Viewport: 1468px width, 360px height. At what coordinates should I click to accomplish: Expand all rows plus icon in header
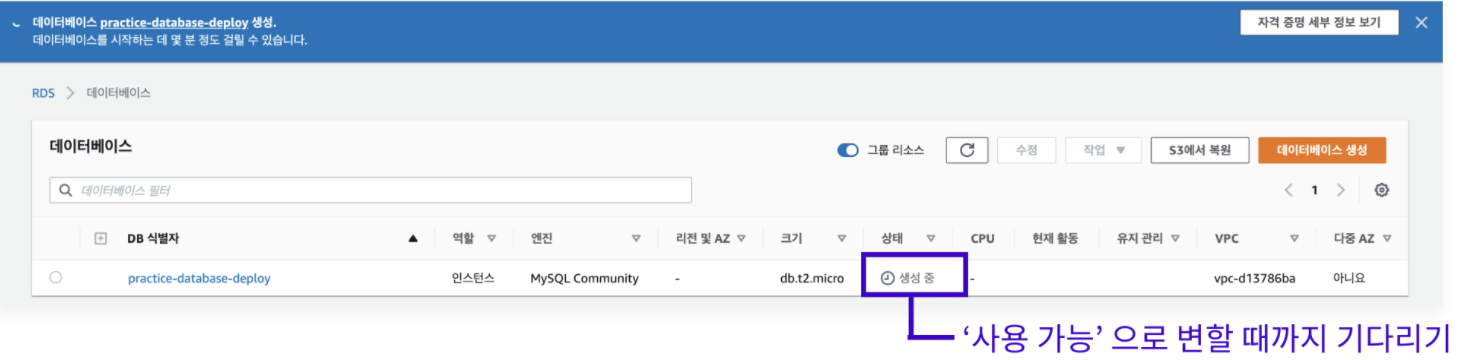(x=100, y=239)
